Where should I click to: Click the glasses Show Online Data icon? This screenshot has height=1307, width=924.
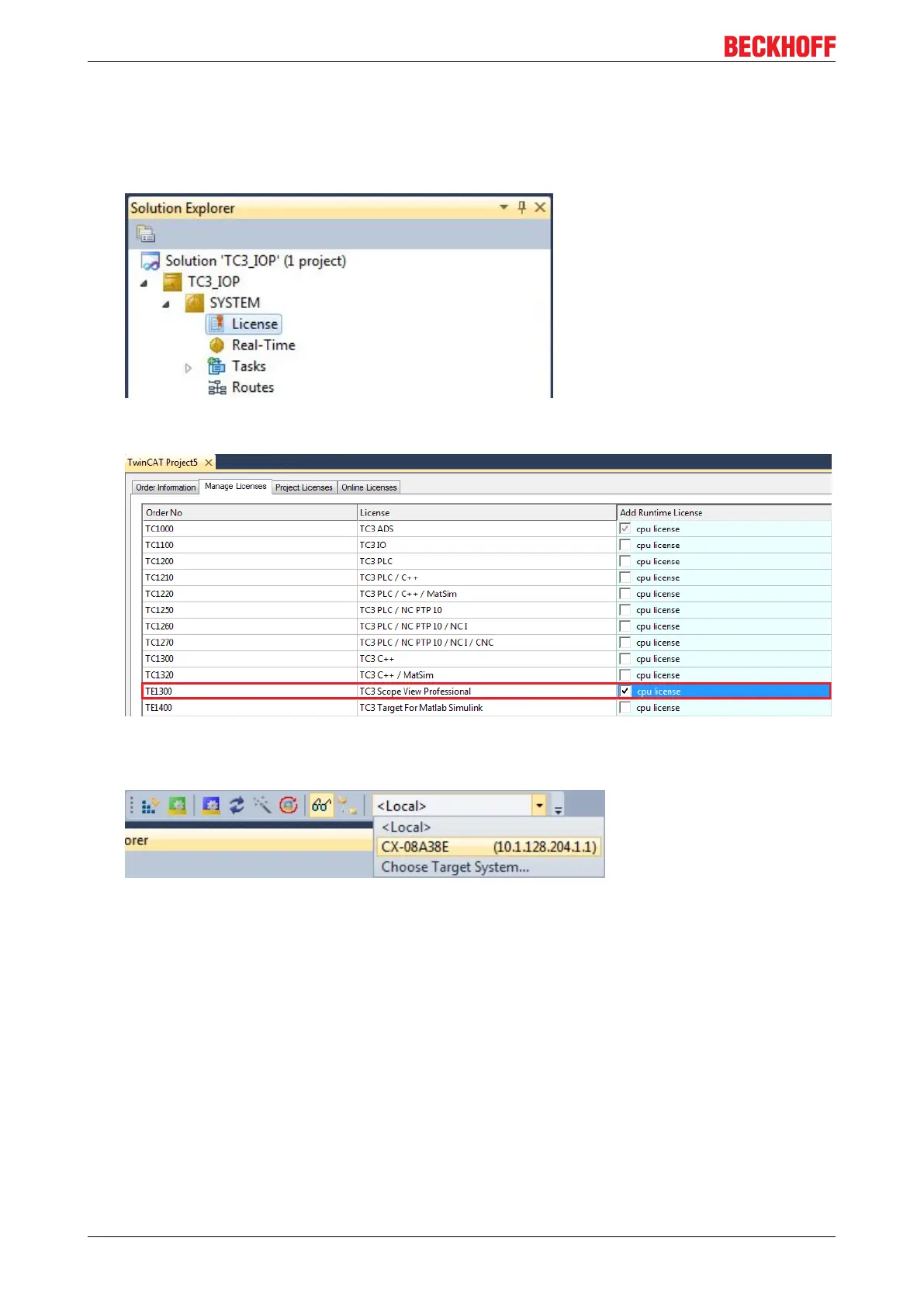(321, 806)
